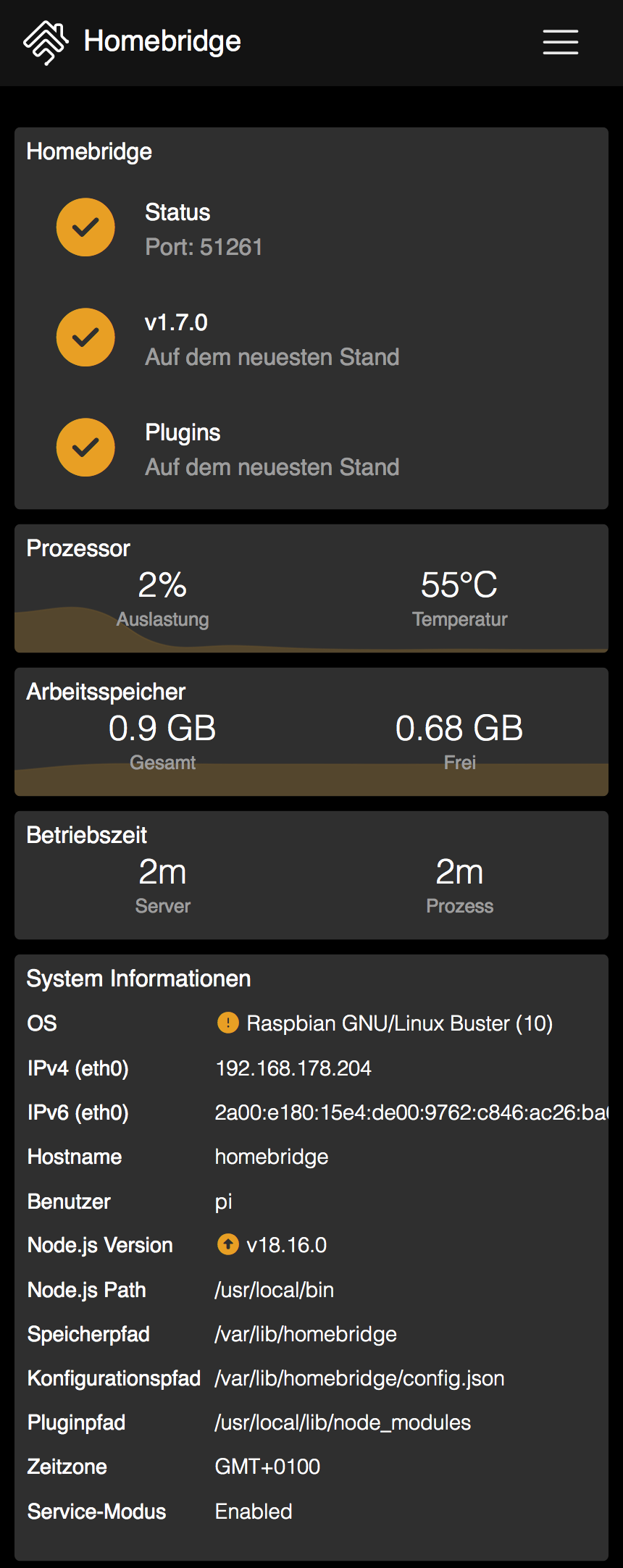Click the Port 51261 status text

(204, 247)
